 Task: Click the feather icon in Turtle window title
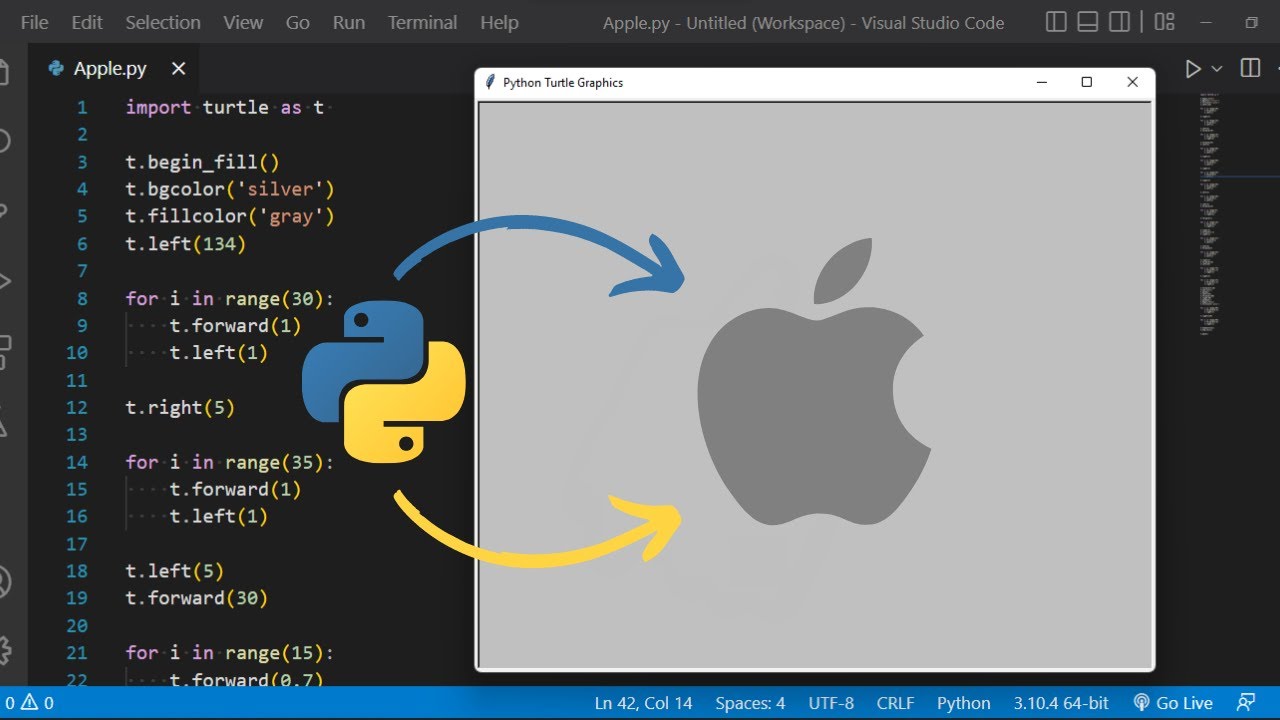tap(489, 82)
